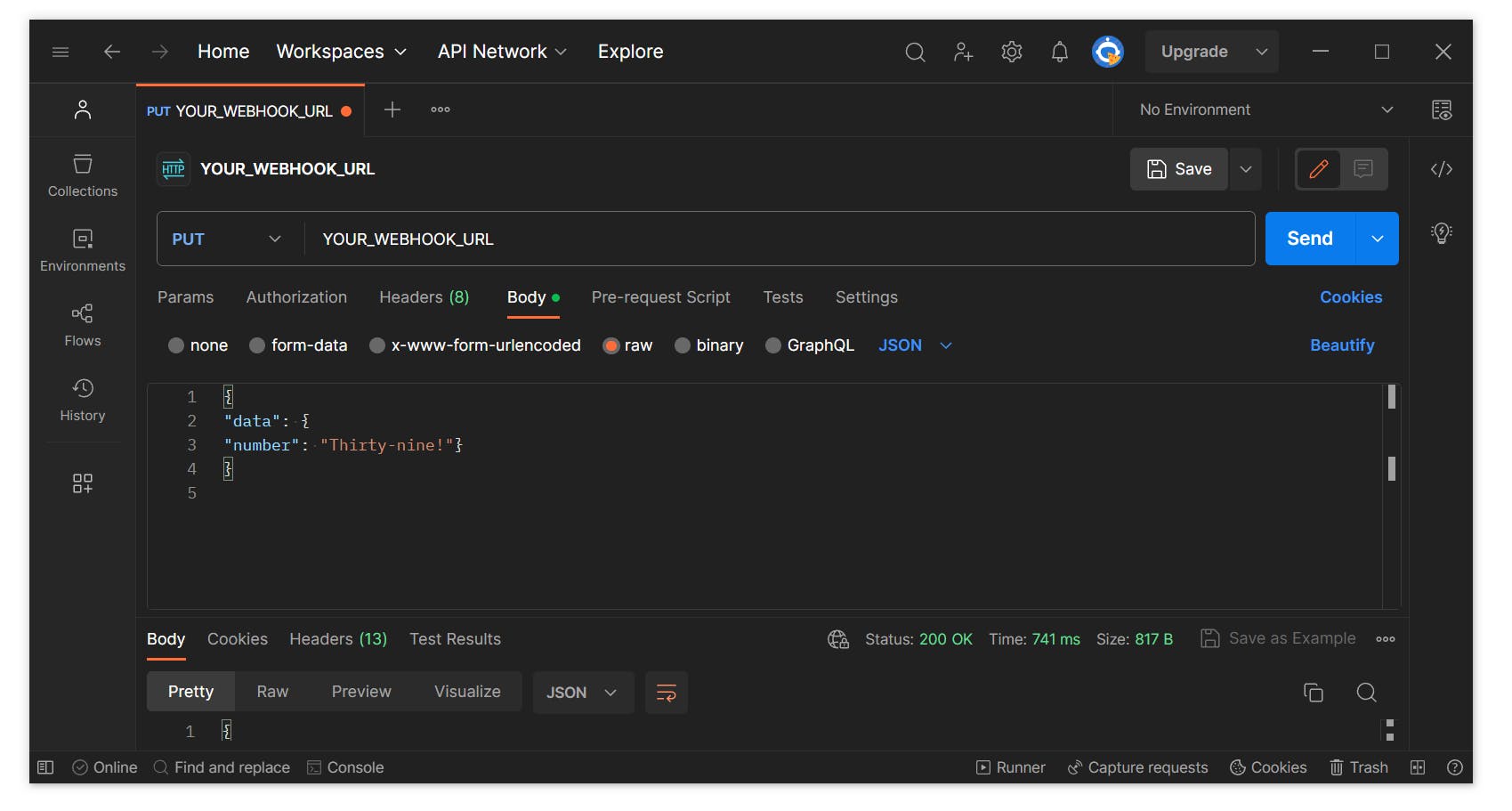Switch to the comments mode icon
The width and height of the screenshot is (1512, 811).
click(x=1363, y=169)
